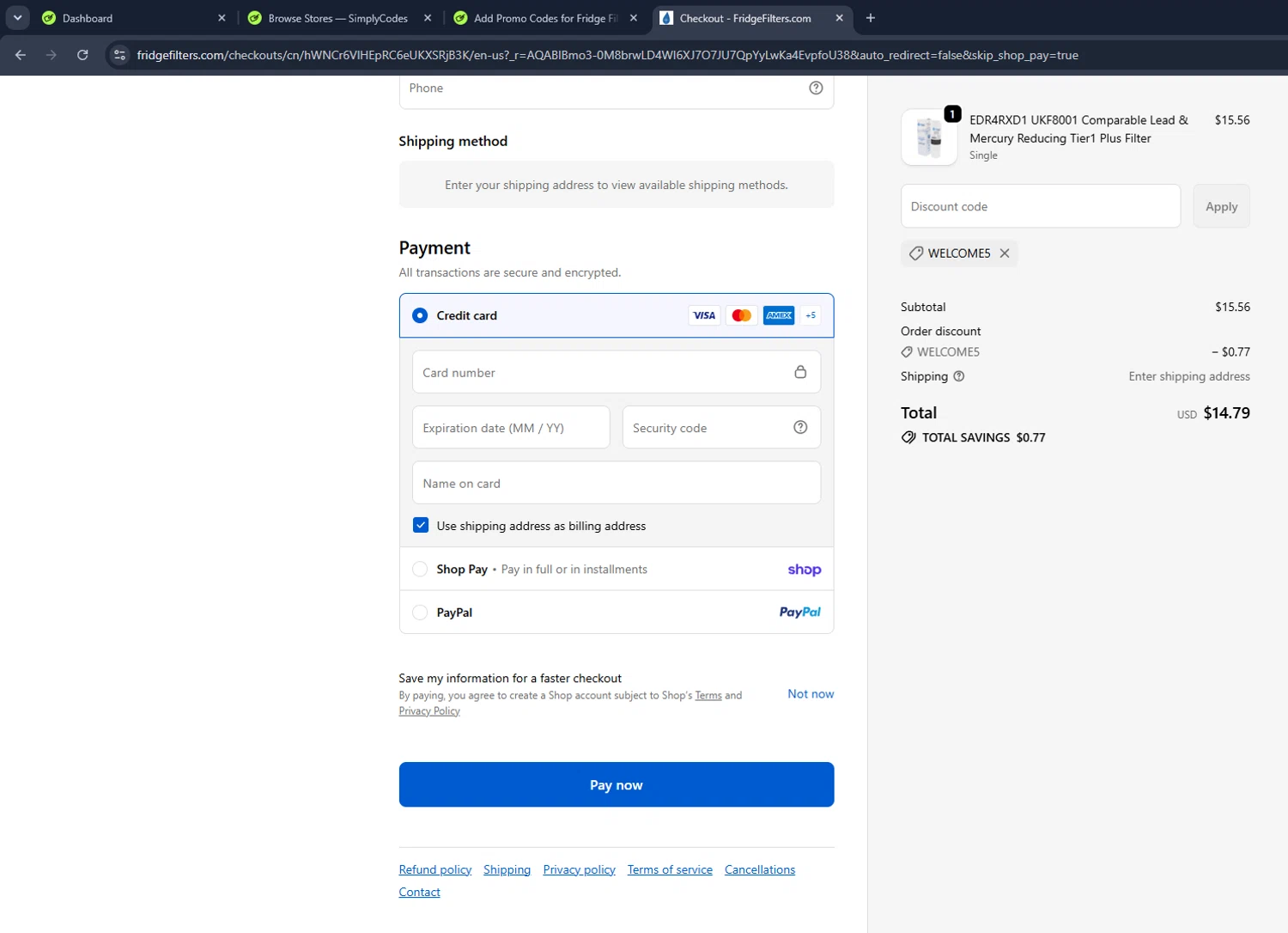The height and width of the screenshot is (933, 1288).
Task: Open the Phone field help icon
Action: (817, 88)
